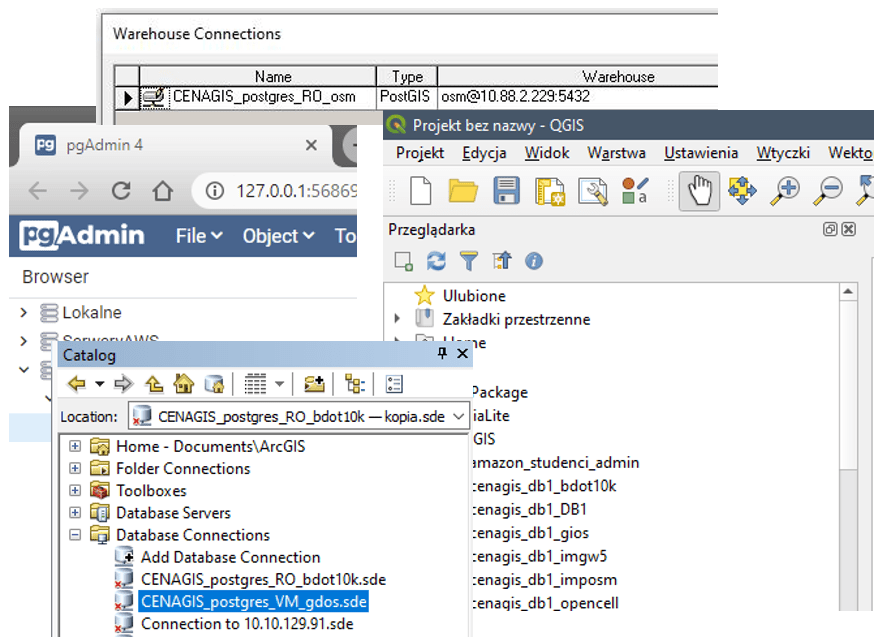Open the Catalog Location dropdown
Viewport: 881px width, 644px height.
tap(458, 416)
